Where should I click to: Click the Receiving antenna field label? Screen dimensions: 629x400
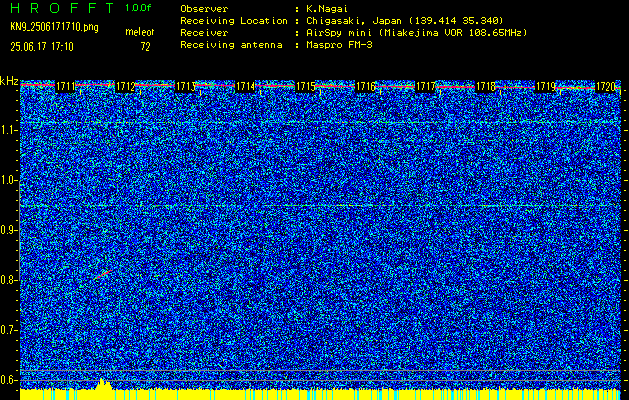coord(231,45)
